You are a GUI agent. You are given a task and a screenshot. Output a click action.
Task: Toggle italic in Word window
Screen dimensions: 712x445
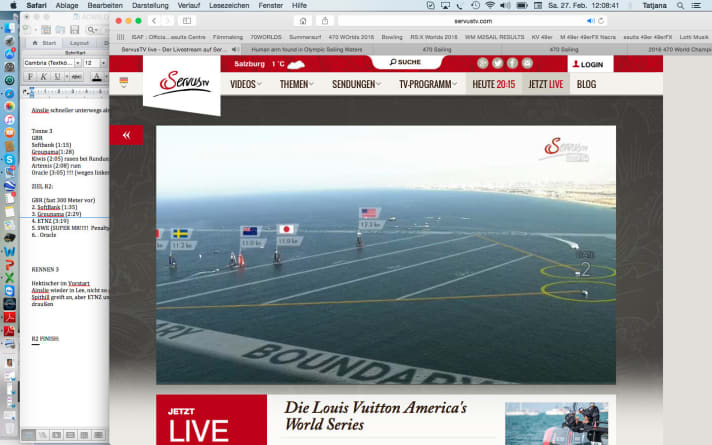(x=44, y=77)
